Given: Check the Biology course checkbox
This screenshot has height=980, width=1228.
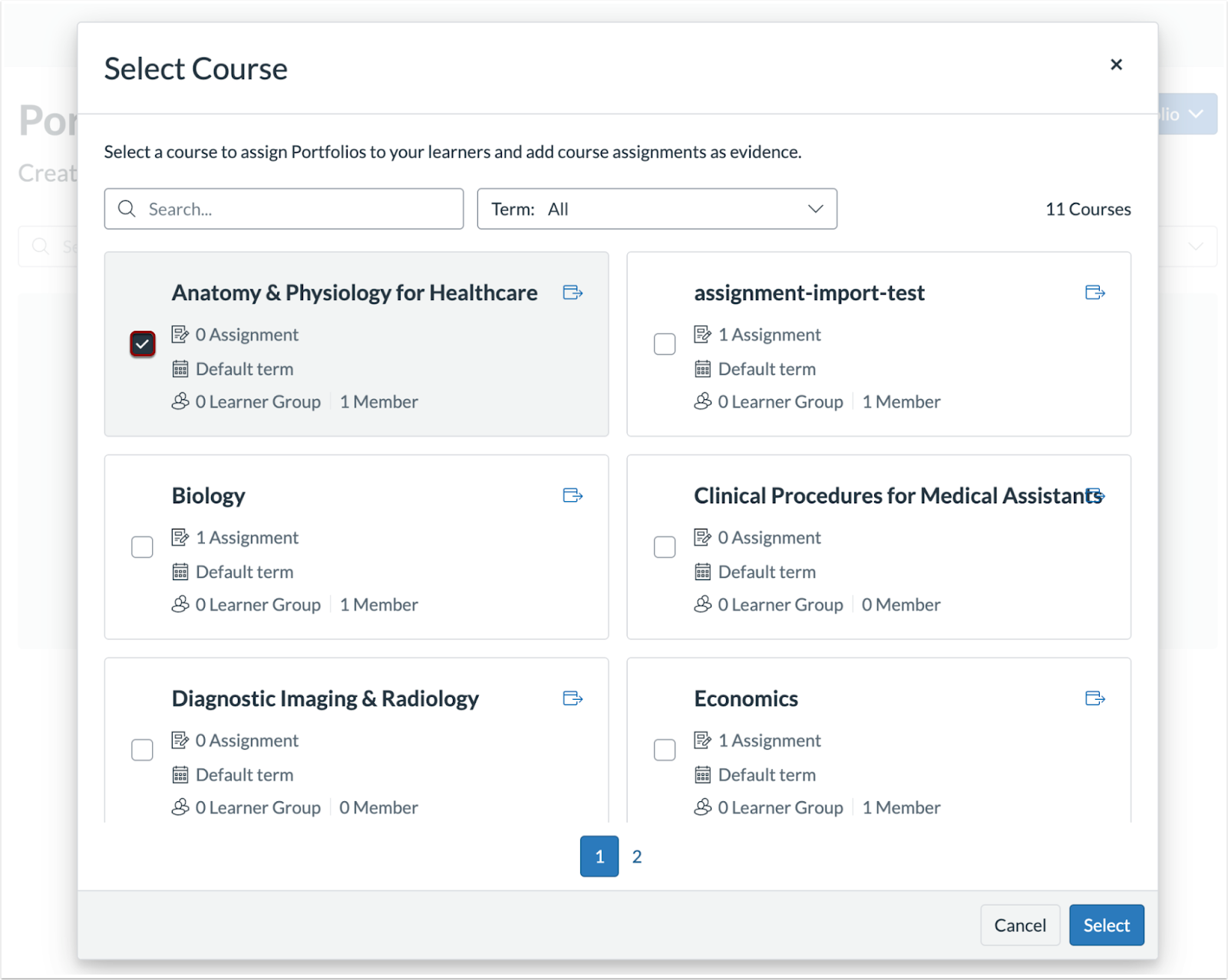Looking at the screenshot, I should point(142,546).
